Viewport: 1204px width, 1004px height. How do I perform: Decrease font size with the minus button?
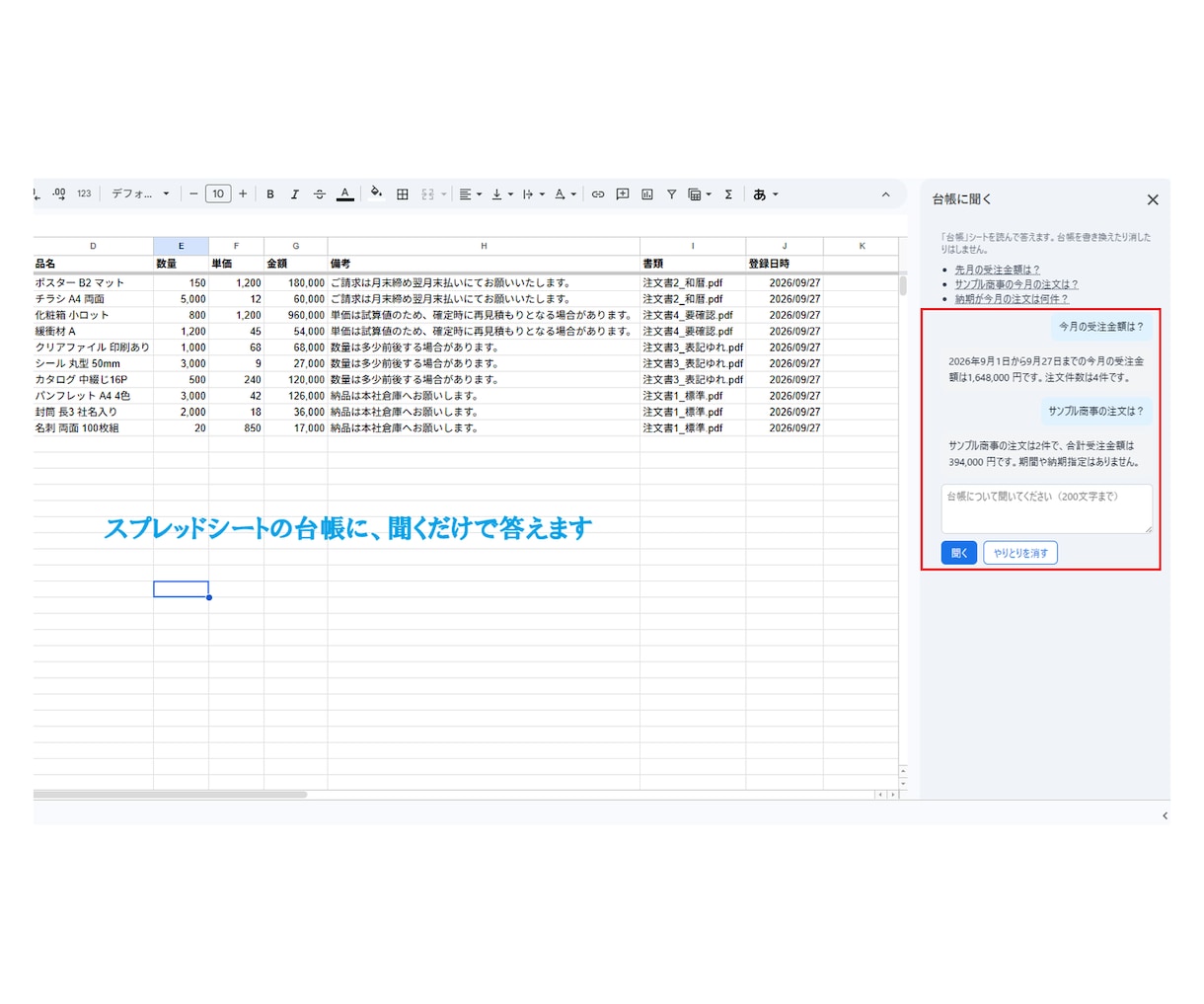193,194
